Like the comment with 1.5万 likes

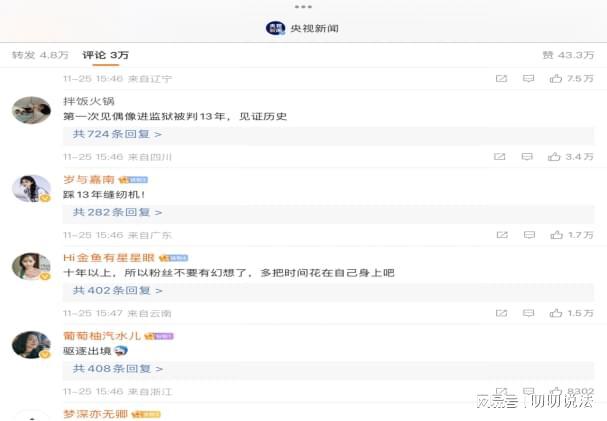pos(571,313)
